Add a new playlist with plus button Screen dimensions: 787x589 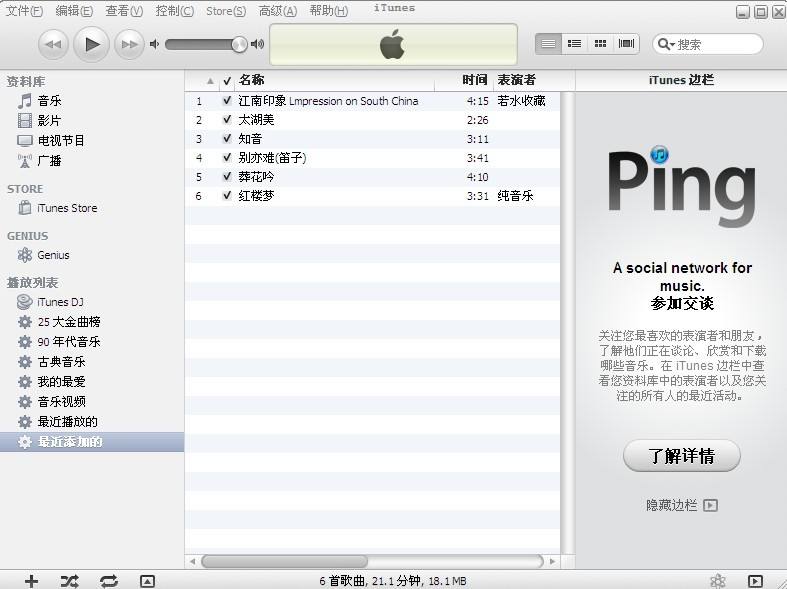point(31,581)
